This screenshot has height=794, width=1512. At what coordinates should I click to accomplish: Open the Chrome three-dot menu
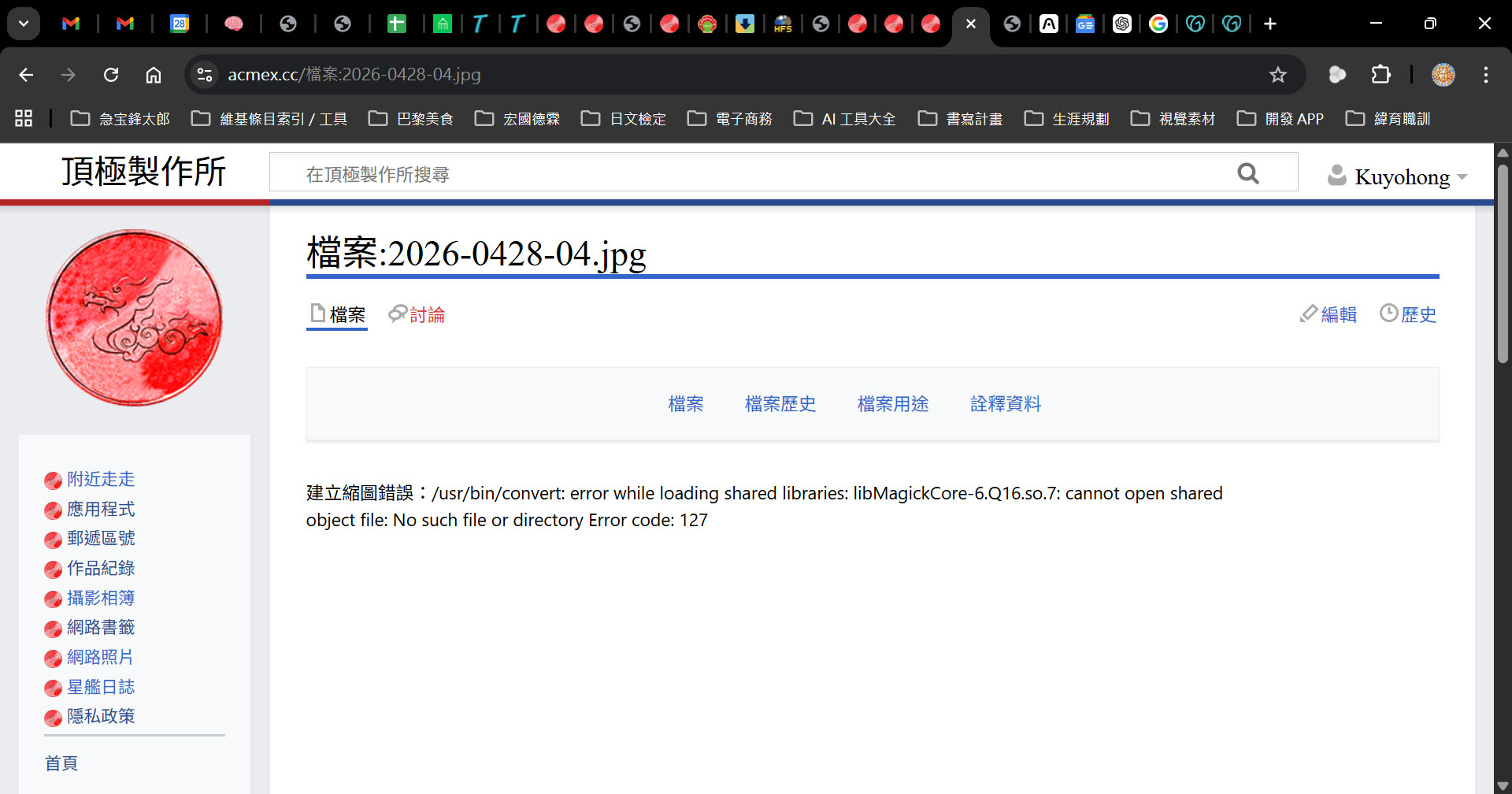pyautogui.click(x=1485, y=75)
